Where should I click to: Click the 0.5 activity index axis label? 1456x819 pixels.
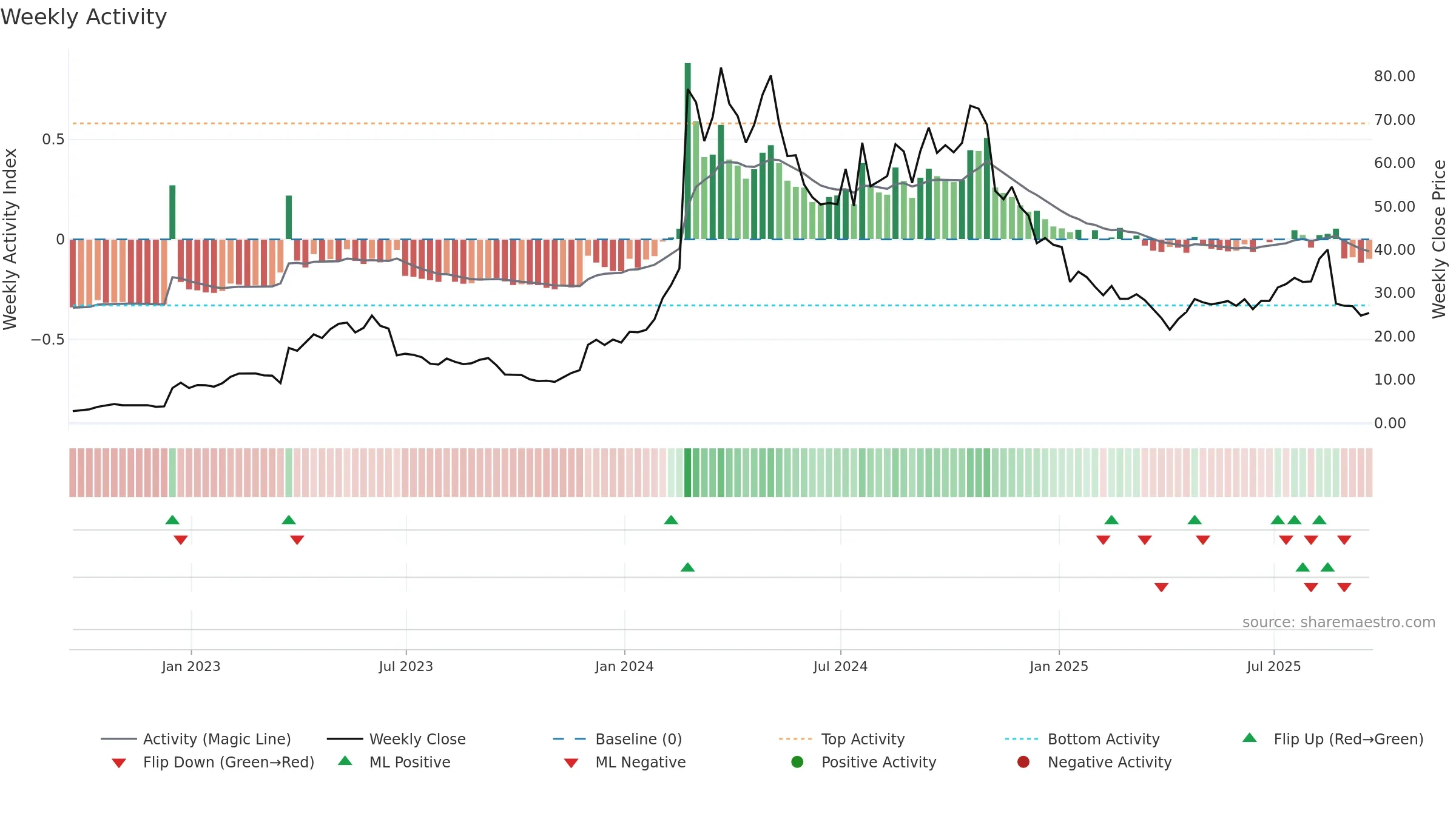pos(53,140)
